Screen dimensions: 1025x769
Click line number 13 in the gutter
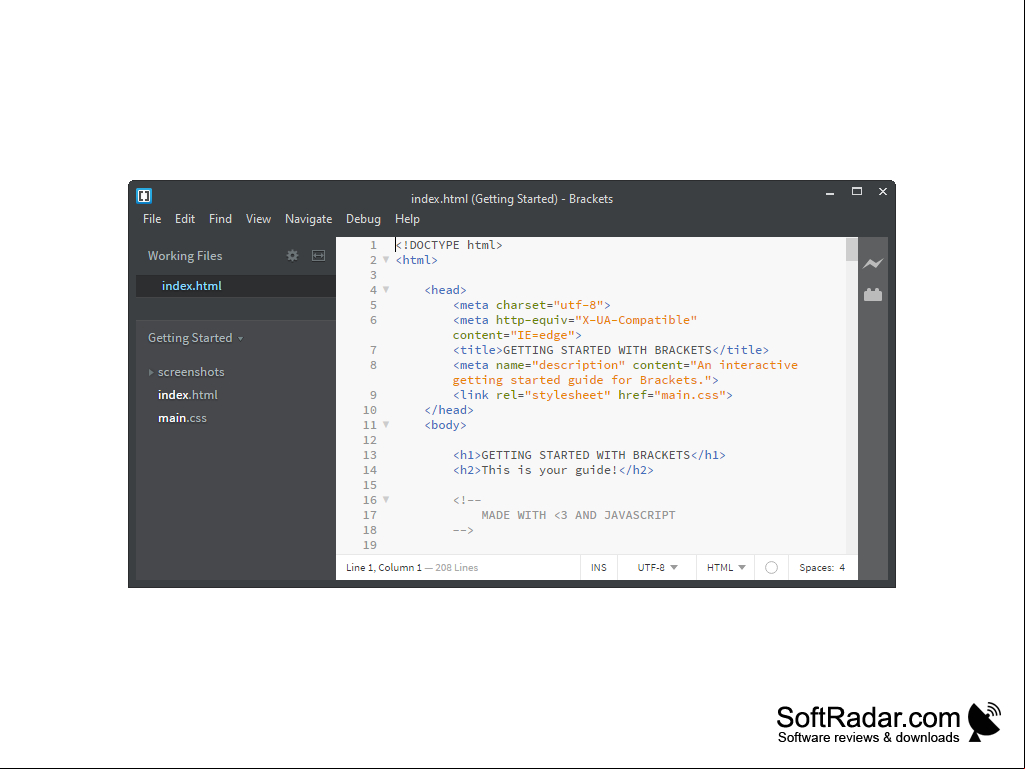pos(370,455)
